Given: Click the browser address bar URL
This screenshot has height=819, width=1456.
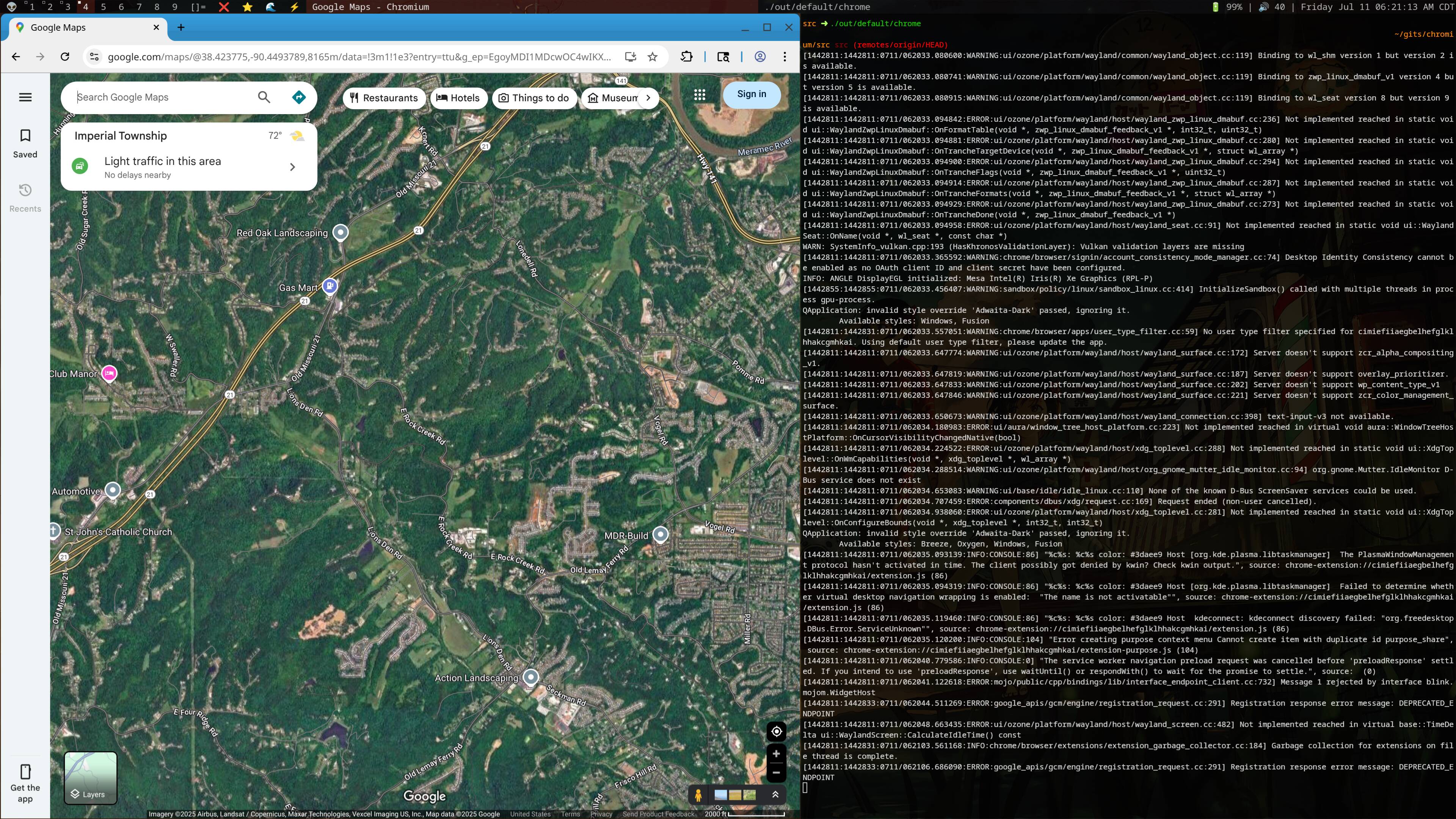Looking at the screenshot, I should tap(359, 56).
